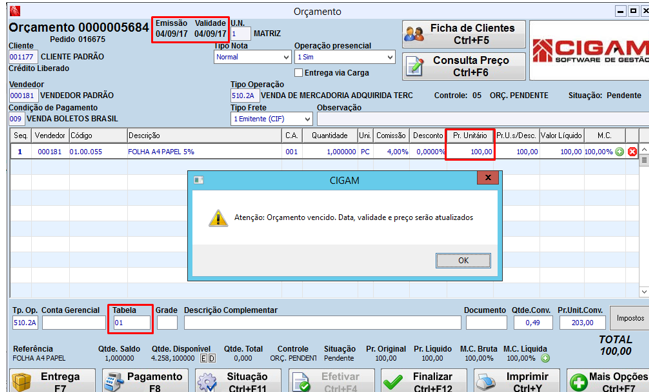Screen dimensions: 649x392
Task: Select item description FOLHA A4 PAPEL 5%
Action: tap(161, 152)
